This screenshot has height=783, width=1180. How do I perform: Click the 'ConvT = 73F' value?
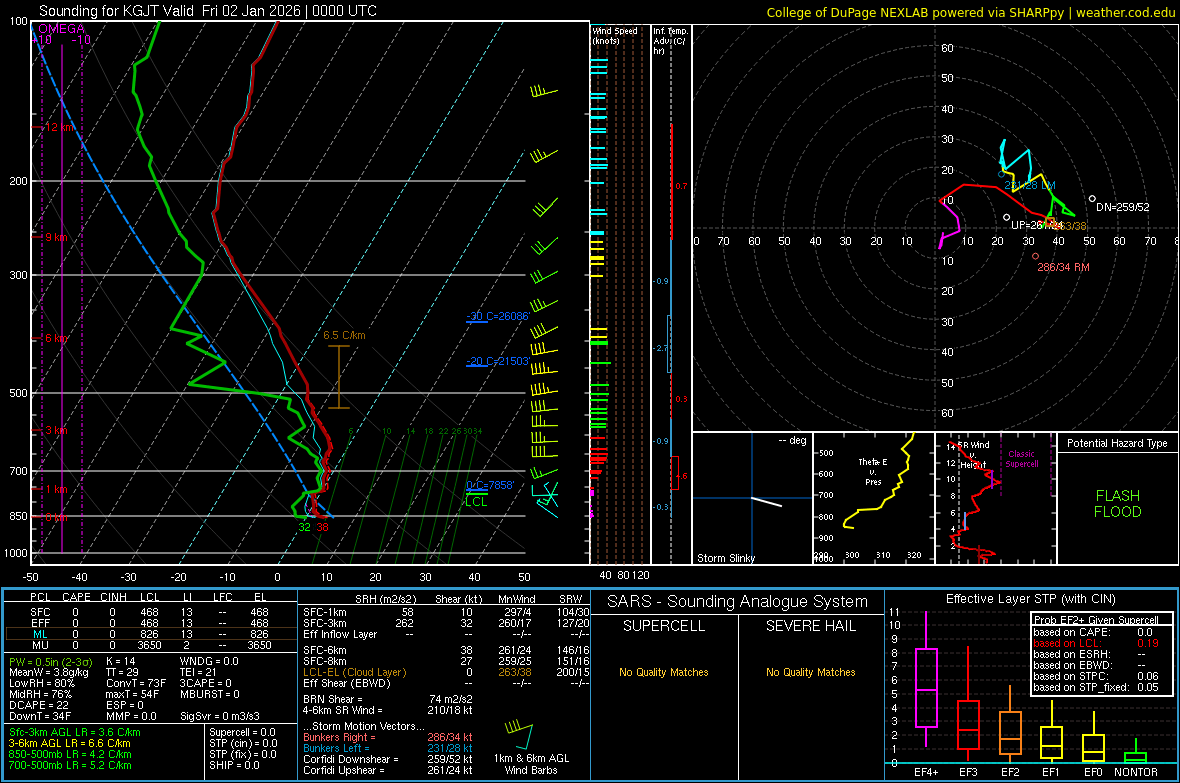tap(136, 684)
